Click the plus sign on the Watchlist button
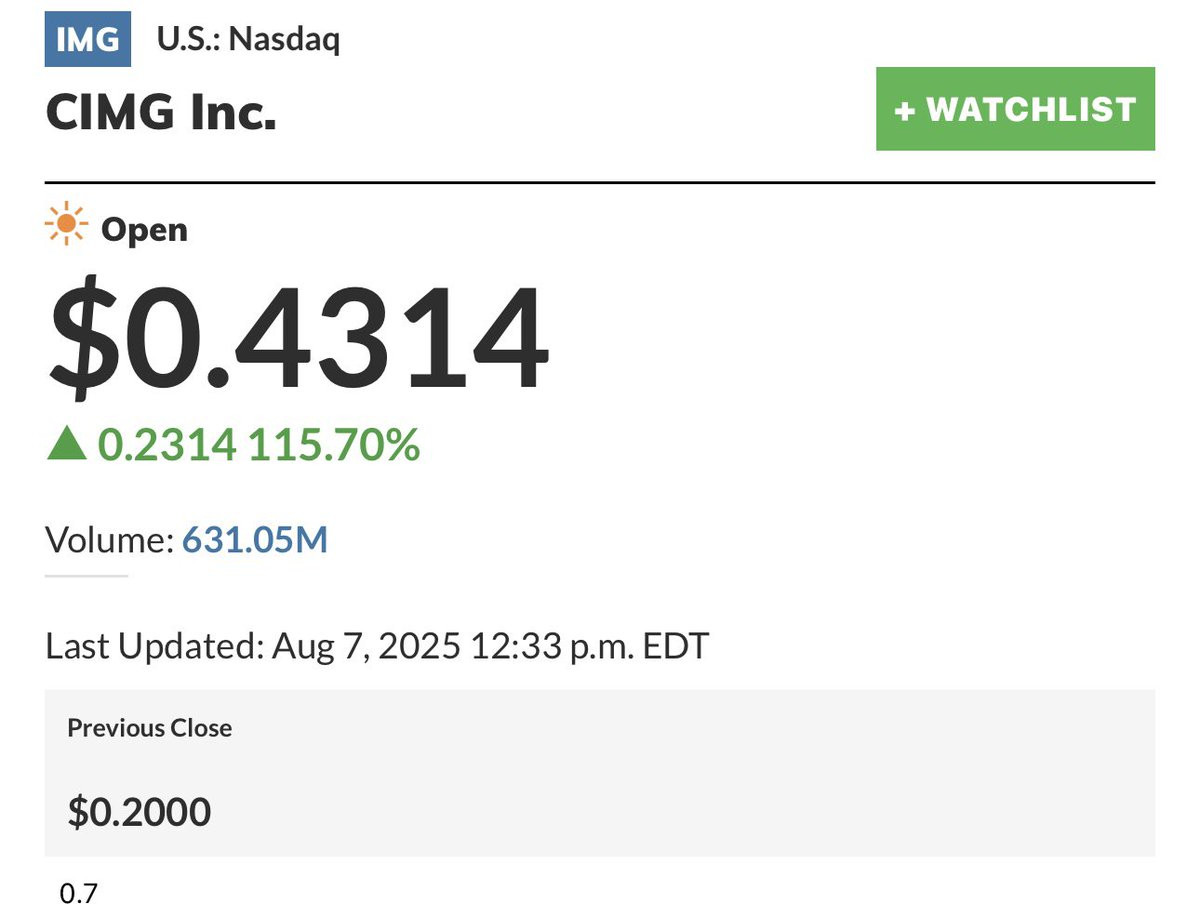The image size is (1200, 904). pyautogui.click(x=905, y=110)
